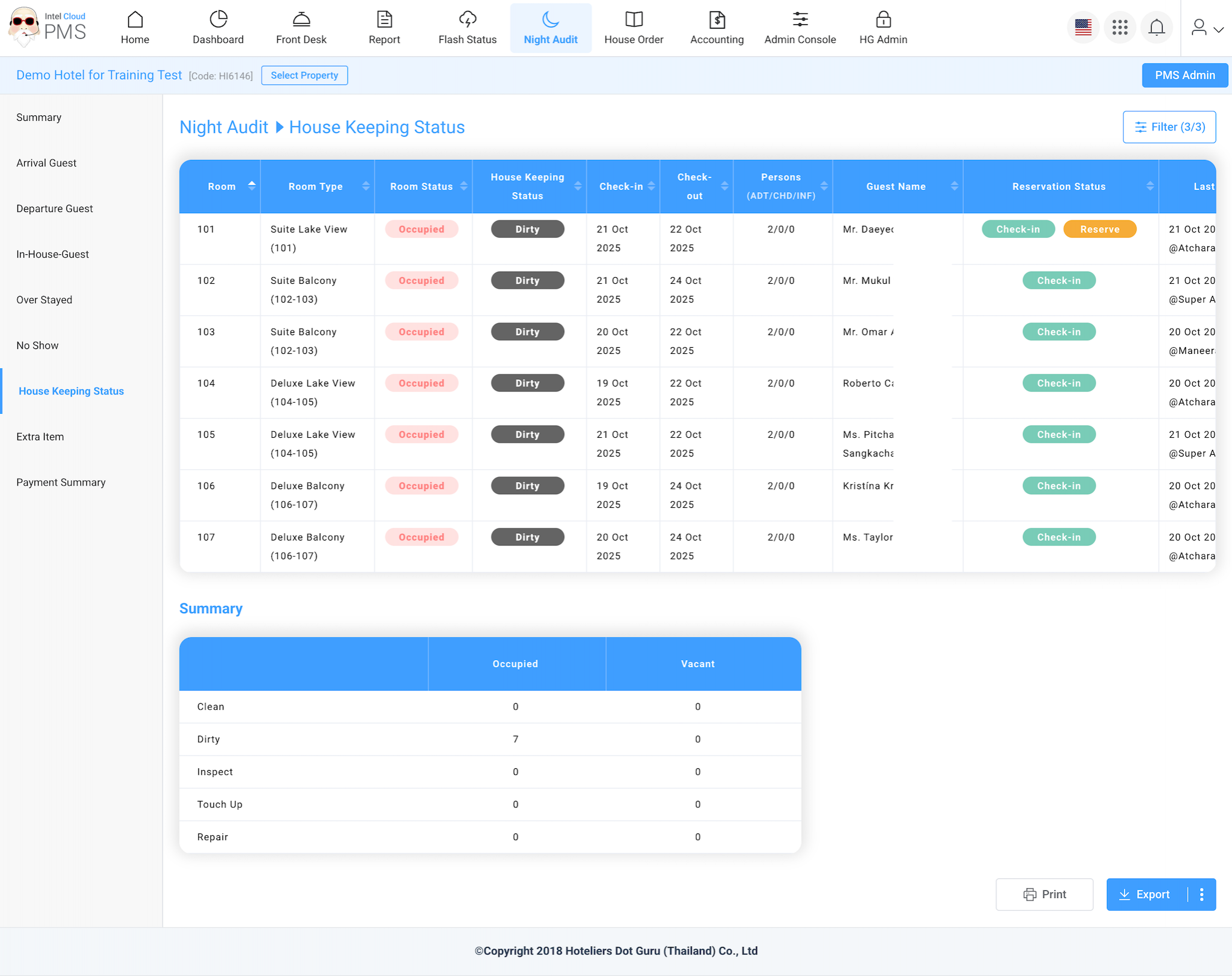This screenshot has height=976, width=1232.
Task: Go to Departure Guest in sidebar
Action: click(x=54, y=208)
